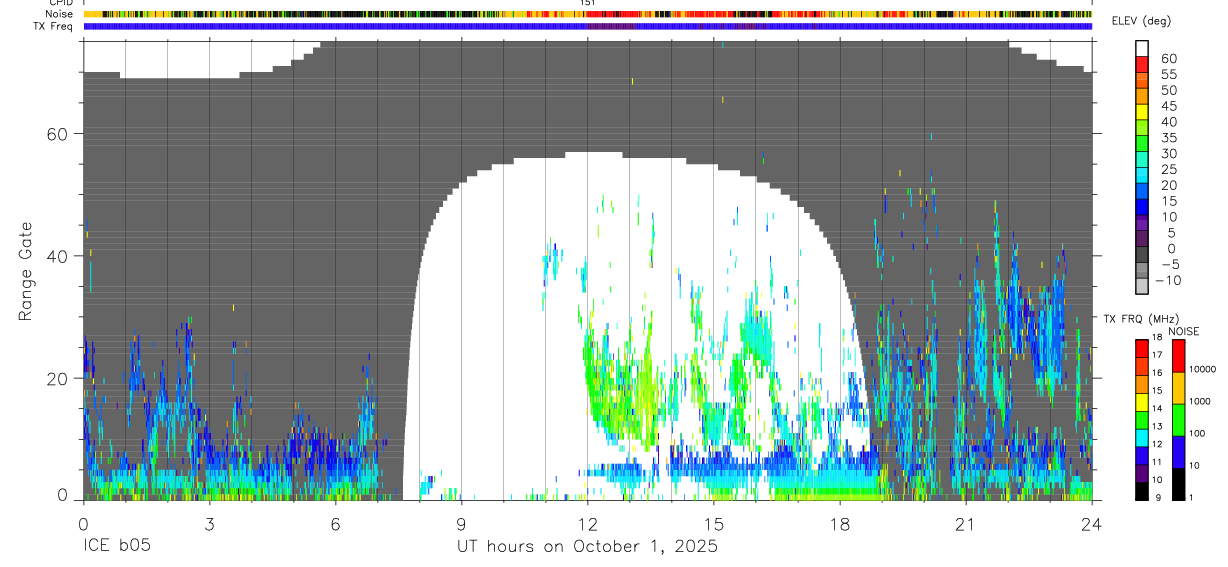Click '18' on the TX FRQ legend

click(x=1157, y=337)
